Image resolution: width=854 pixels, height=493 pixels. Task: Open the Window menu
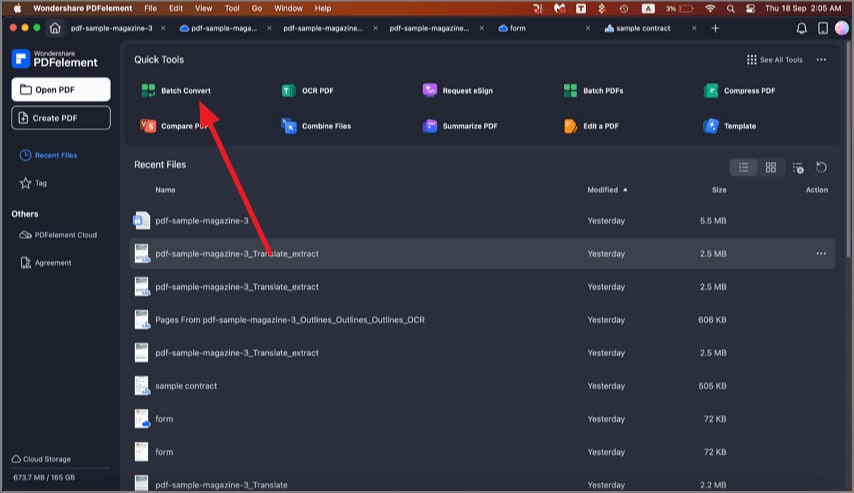pyautogui.click(x=288, y=8)
